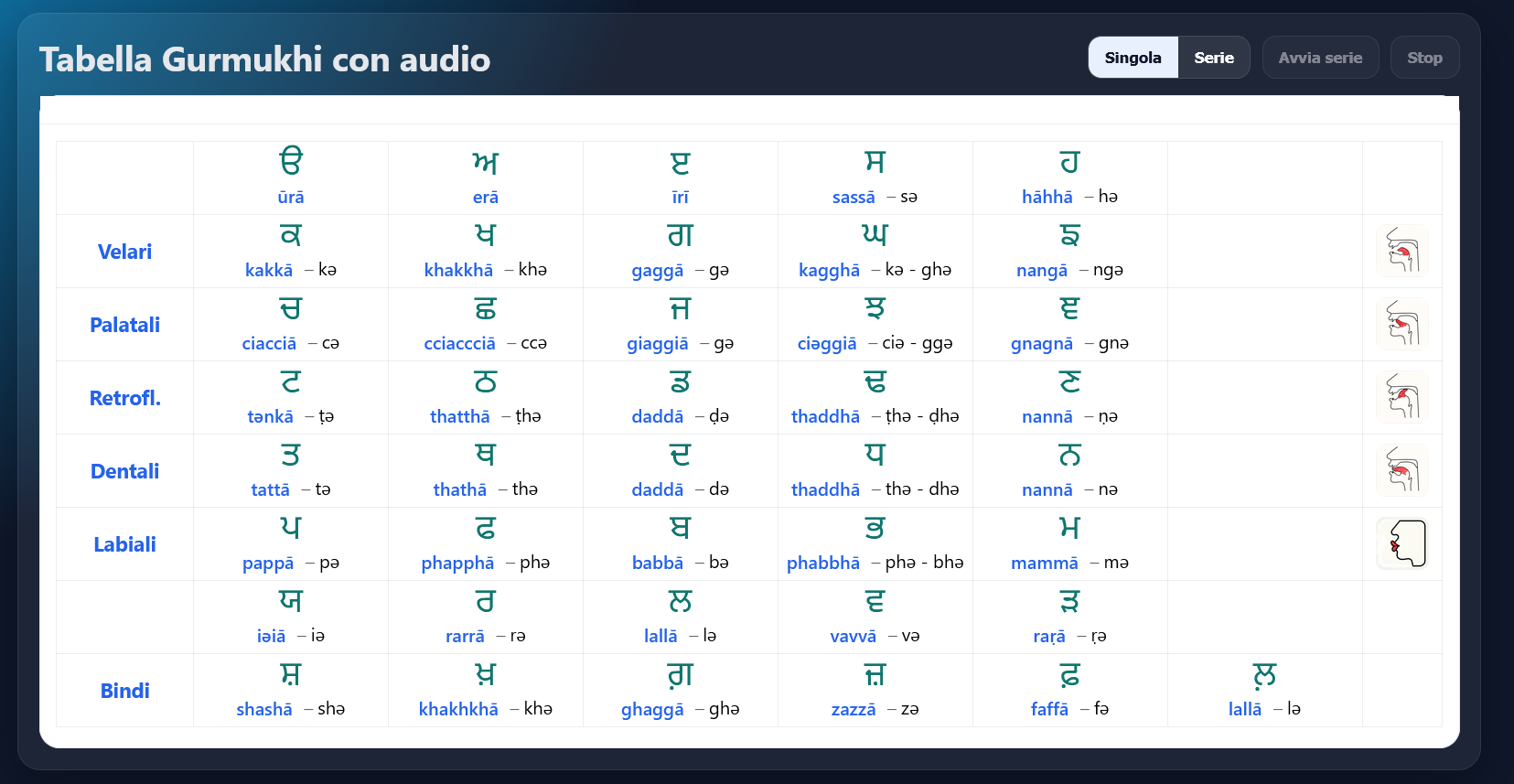Image resolution: width=1514 pixels, height=784 pixels.
Task: Click the Palatali row label
Action: [x=124, y=325]
